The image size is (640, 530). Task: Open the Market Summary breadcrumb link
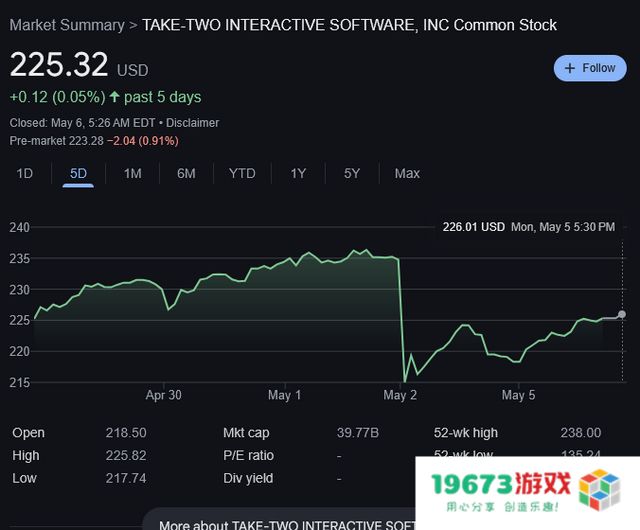(x=67, y=25)
